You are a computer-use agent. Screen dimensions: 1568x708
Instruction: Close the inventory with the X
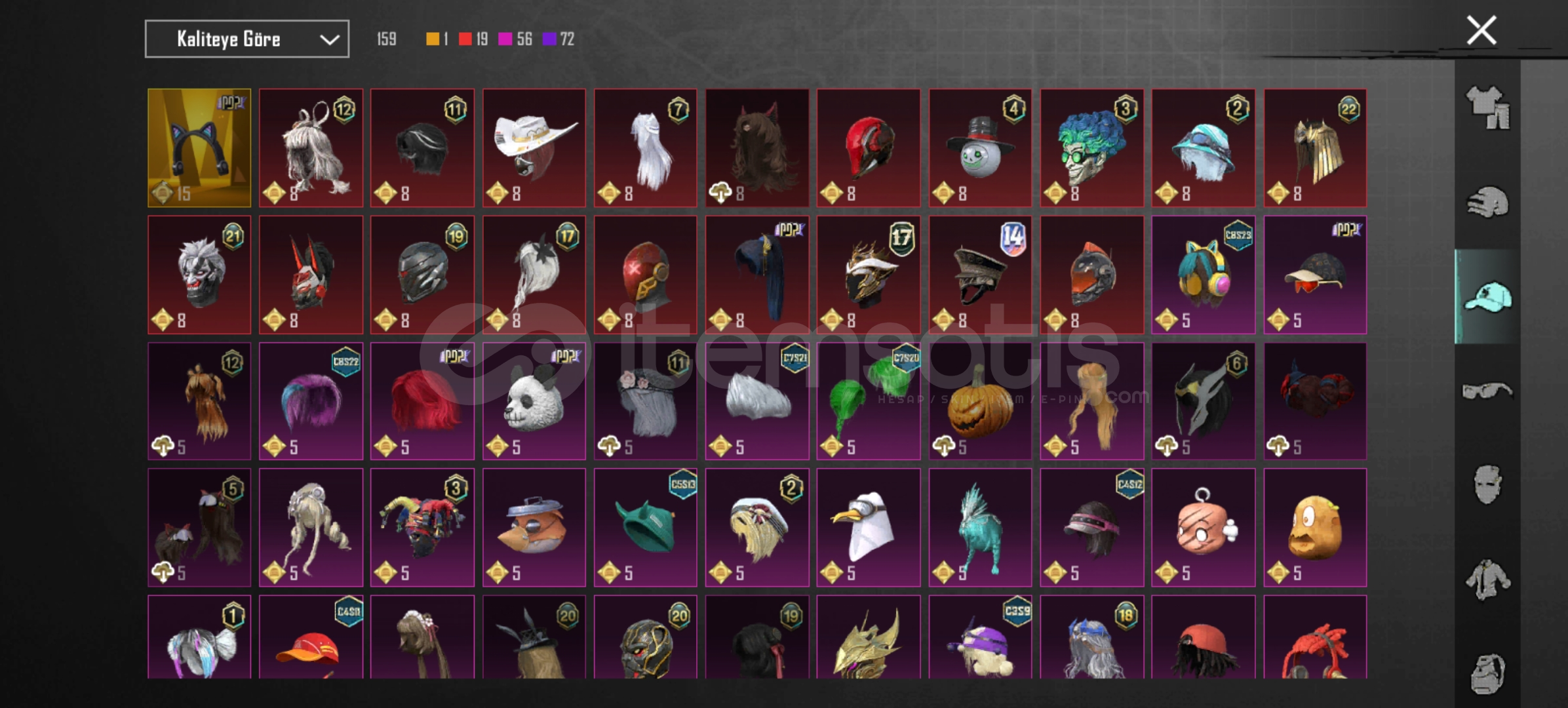pyautogui.click(x=1481, y=30)
